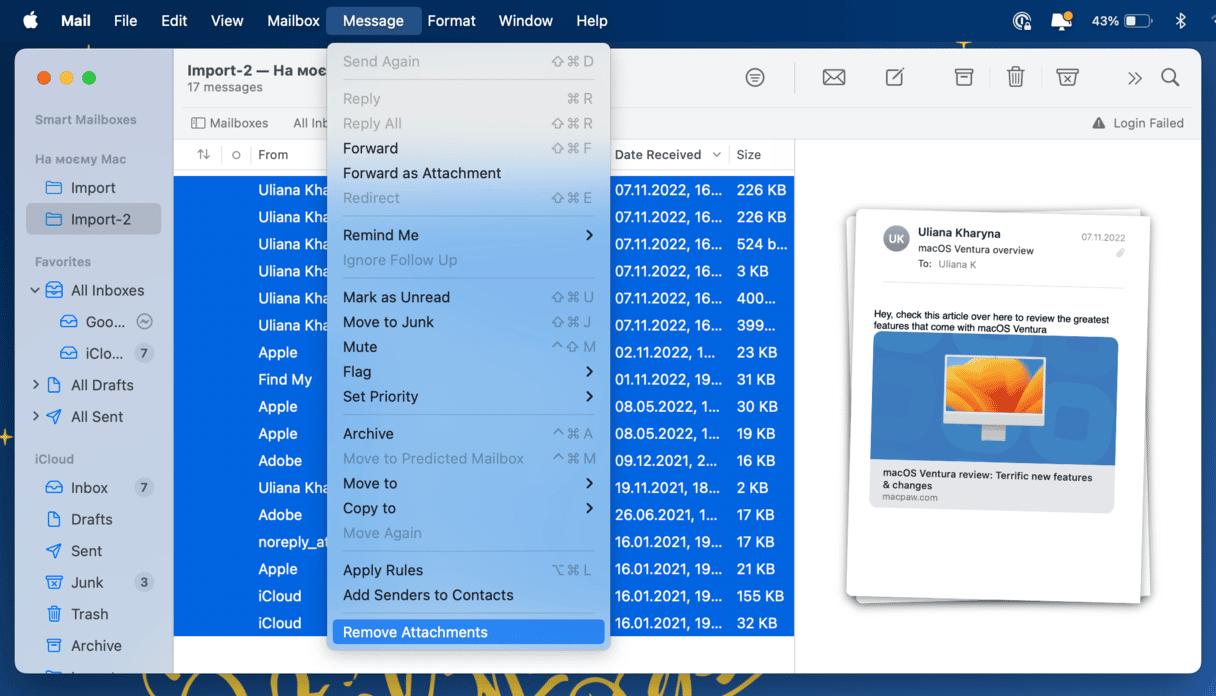Select Mark as Unread
The width and height of the screenshot is (1216, 696).
coord(468,297)
